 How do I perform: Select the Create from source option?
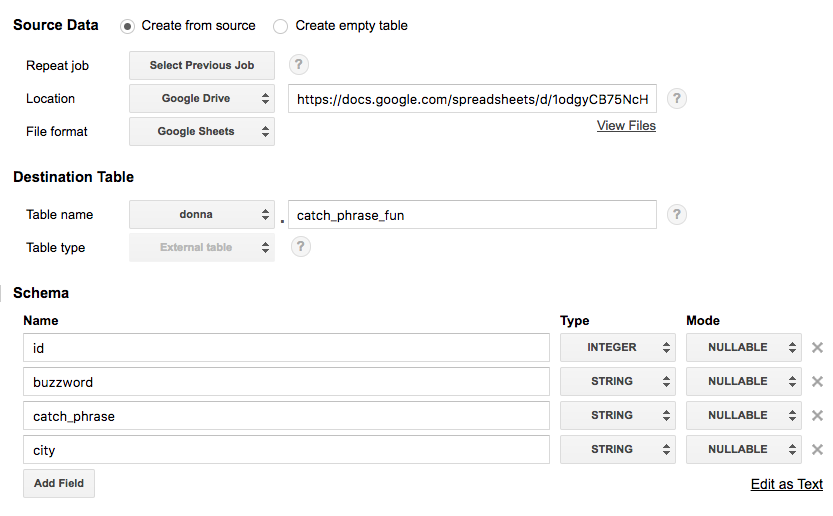click(x=128, y=26)
